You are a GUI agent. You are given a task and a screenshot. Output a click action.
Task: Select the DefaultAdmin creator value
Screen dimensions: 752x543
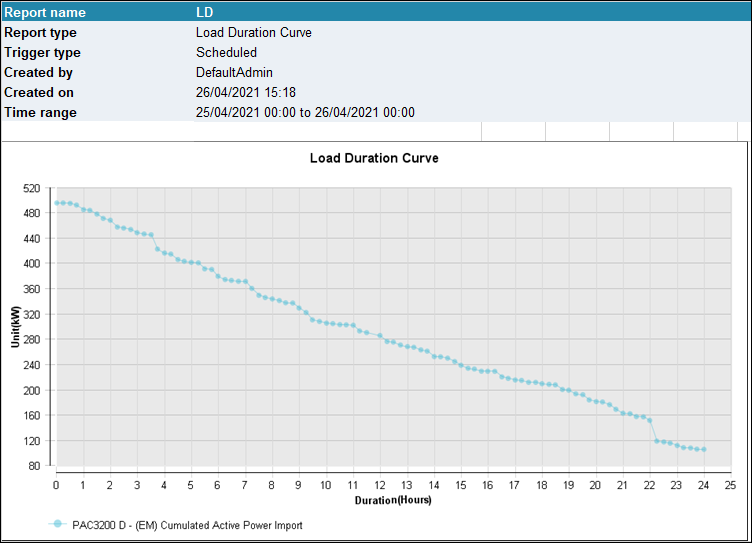234,73
